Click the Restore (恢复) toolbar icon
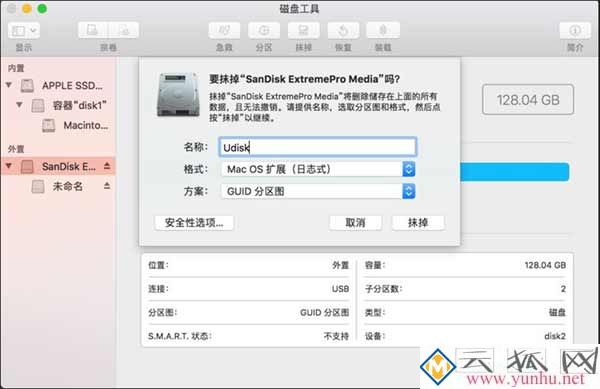Viewport: 600px width, 389px height. pos(343,31)
